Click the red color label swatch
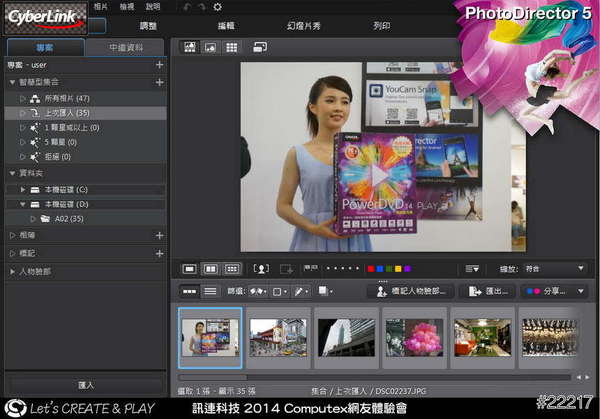Screen dimensions: 600x419 click(x=371, y=269)
